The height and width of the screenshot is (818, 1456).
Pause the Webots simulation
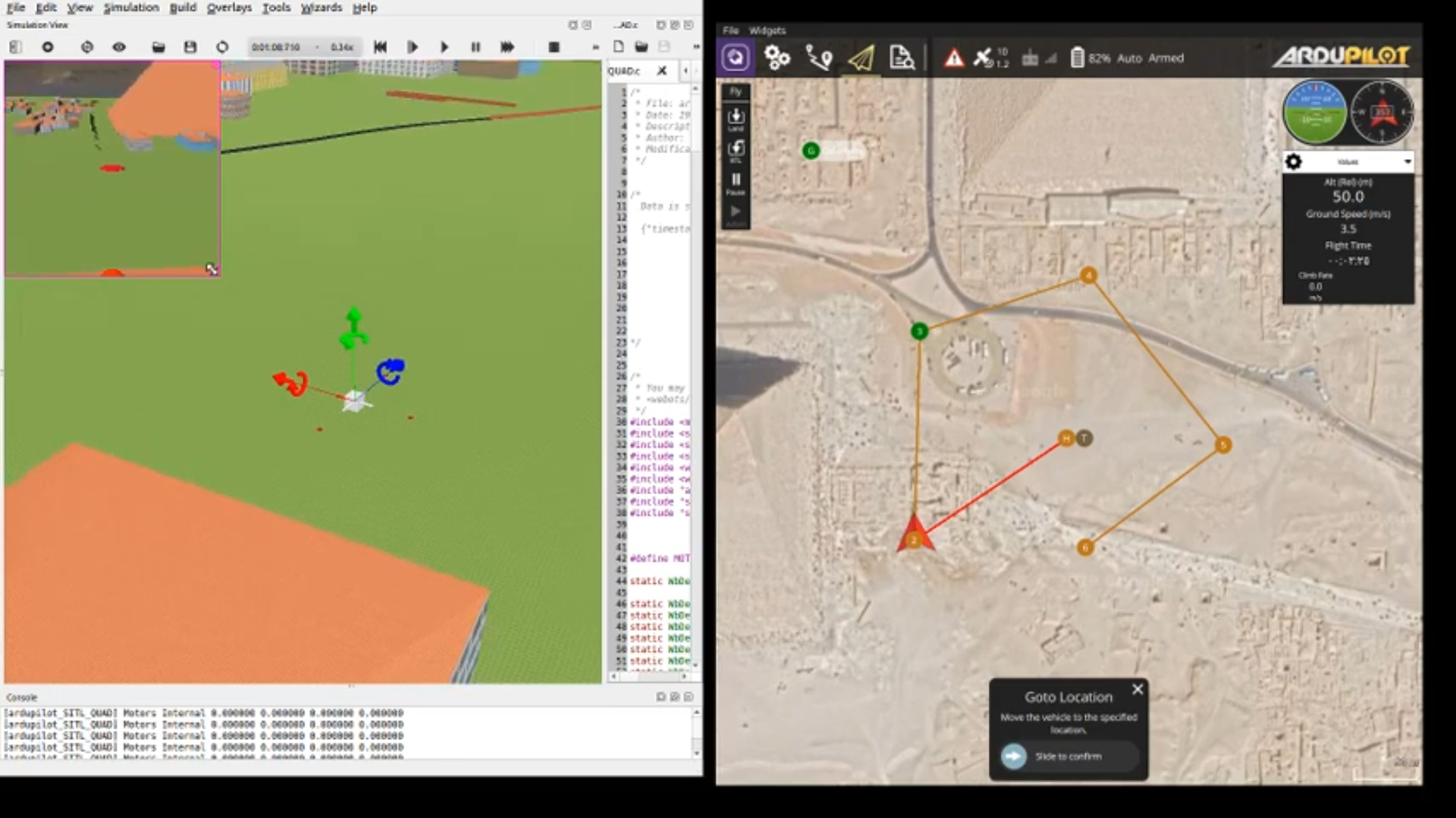coord(475,47)
